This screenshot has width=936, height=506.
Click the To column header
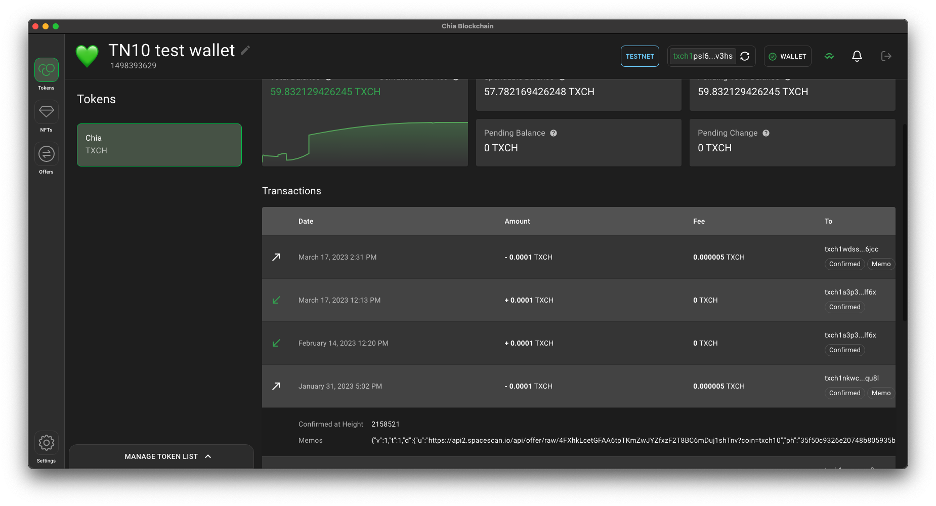828,221
